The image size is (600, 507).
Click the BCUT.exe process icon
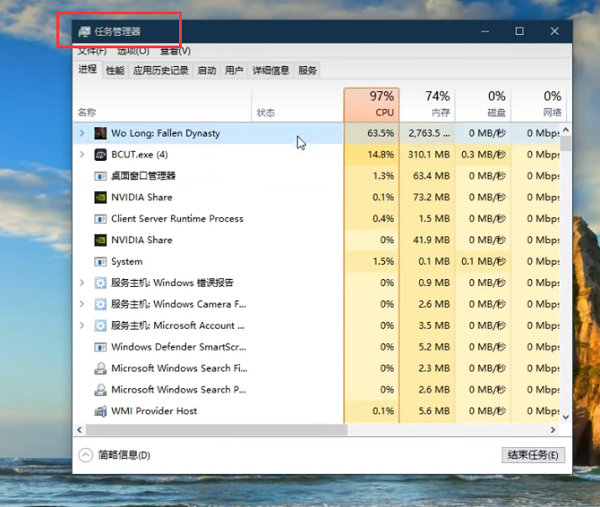pos(101,155)
